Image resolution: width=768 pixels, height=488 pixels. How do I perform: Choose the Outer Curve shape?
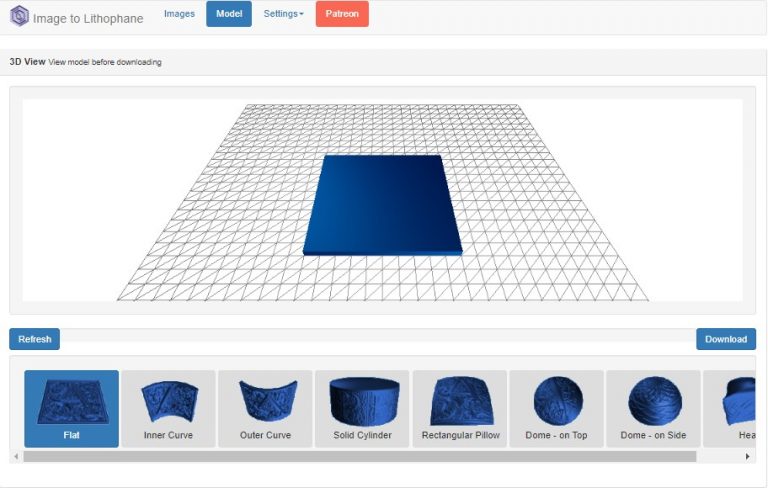(265, 409)
